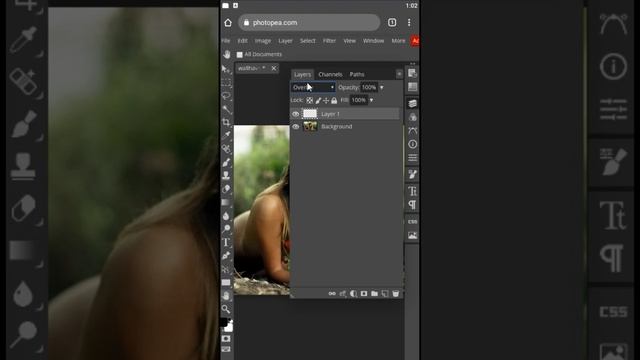Hide Layer 1 using its eye icon
The width and height of the screenshot is (640, 360).
pos(296,114)
